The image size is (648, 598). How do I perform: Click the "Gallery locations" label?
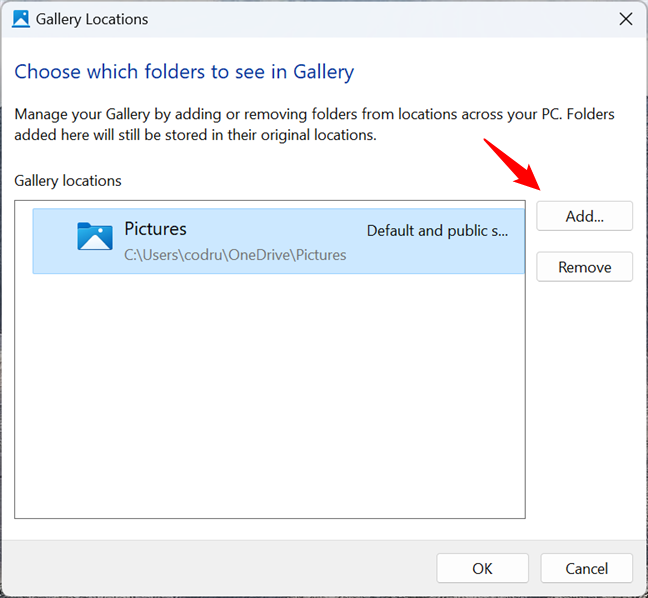coord(68,181)
